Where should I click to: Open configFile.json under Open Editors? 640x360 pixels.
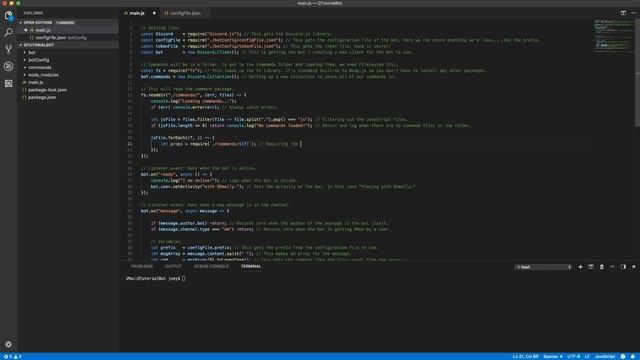(x=51, y=38)
